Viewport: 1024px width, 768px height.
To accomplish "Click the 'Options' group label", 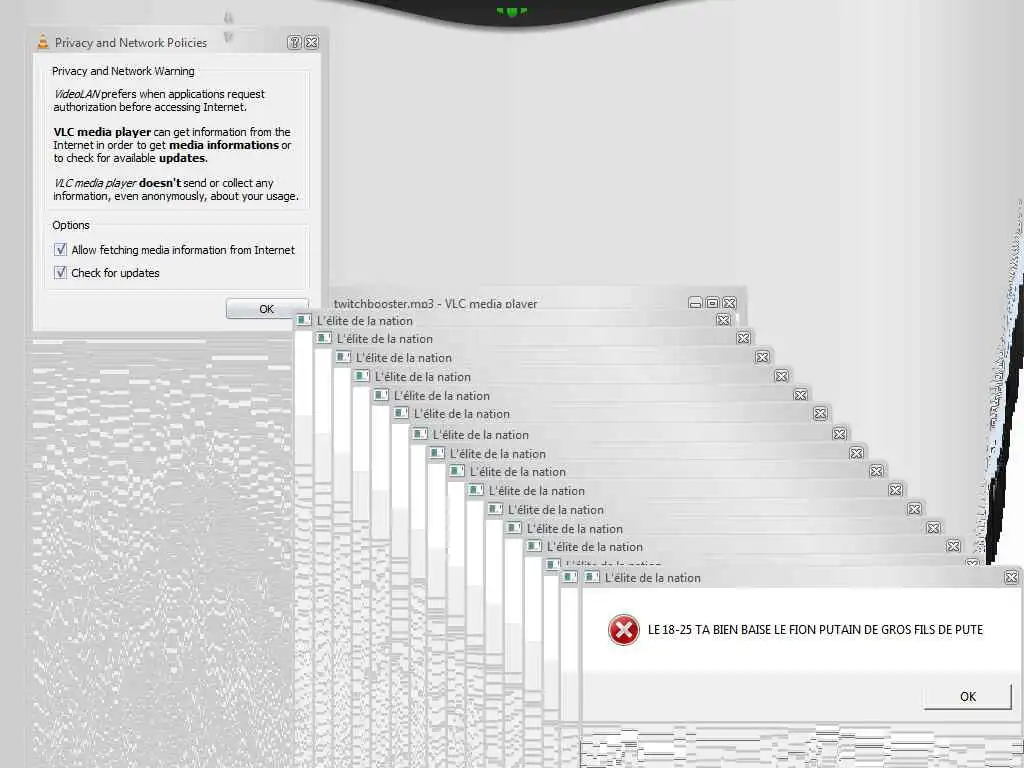I will [71, 225].
